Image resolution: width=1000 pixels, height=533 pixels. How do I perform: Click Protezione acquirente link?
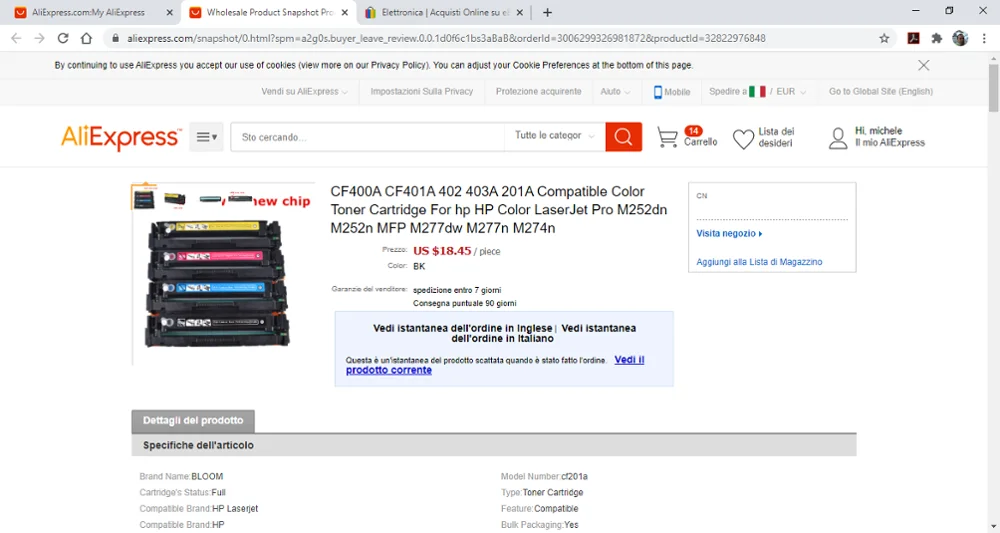click(538, 92)
